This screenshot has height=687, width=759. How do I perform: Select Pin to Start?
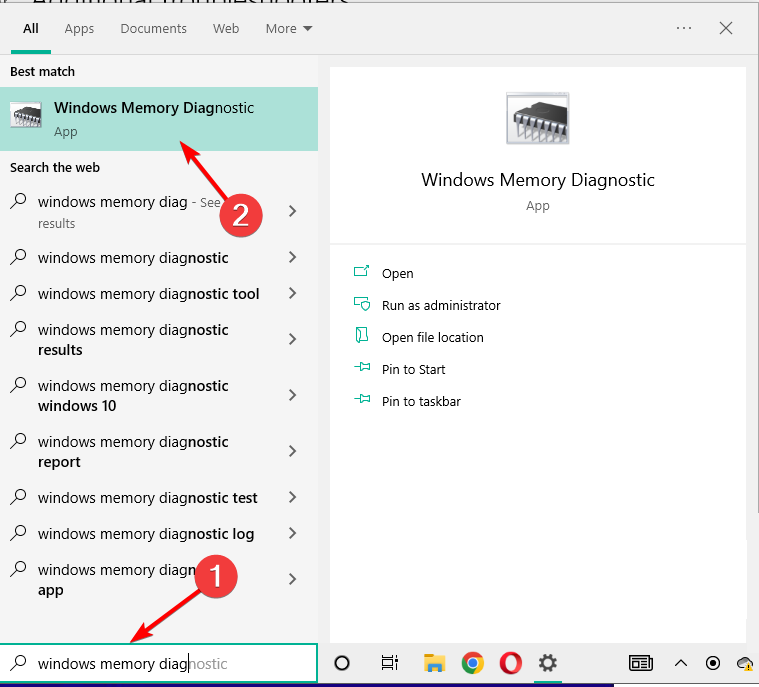pos(413,369)
